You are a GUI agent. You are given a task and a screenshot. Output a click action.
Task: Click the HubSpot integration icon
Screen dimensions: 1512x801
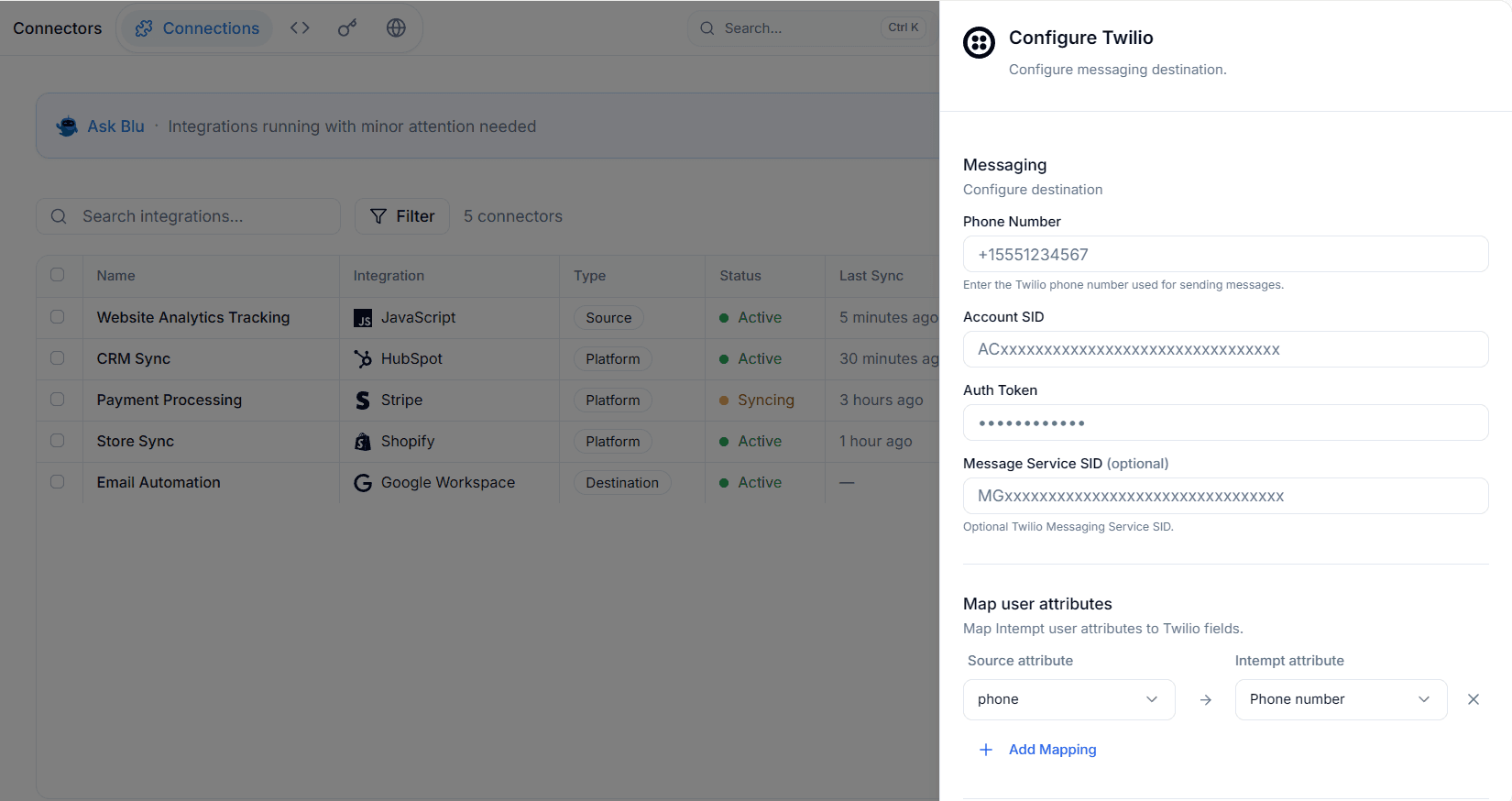click(x=363, y=359)
